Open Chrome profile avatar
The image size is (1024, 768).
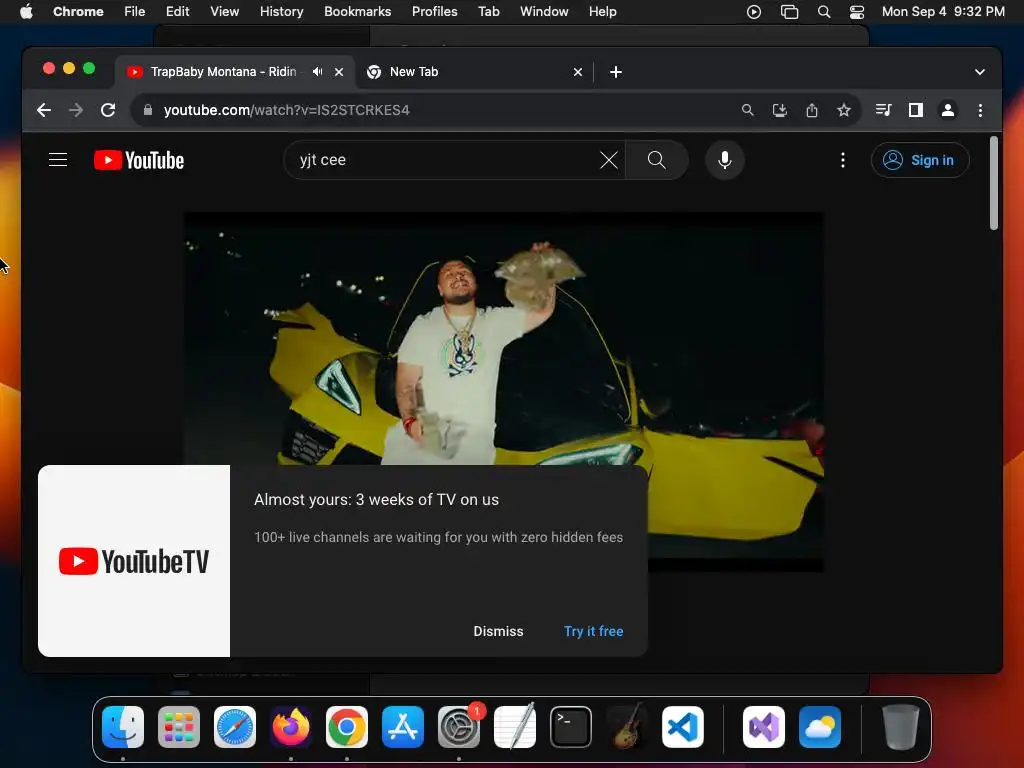tap(948, 110)
